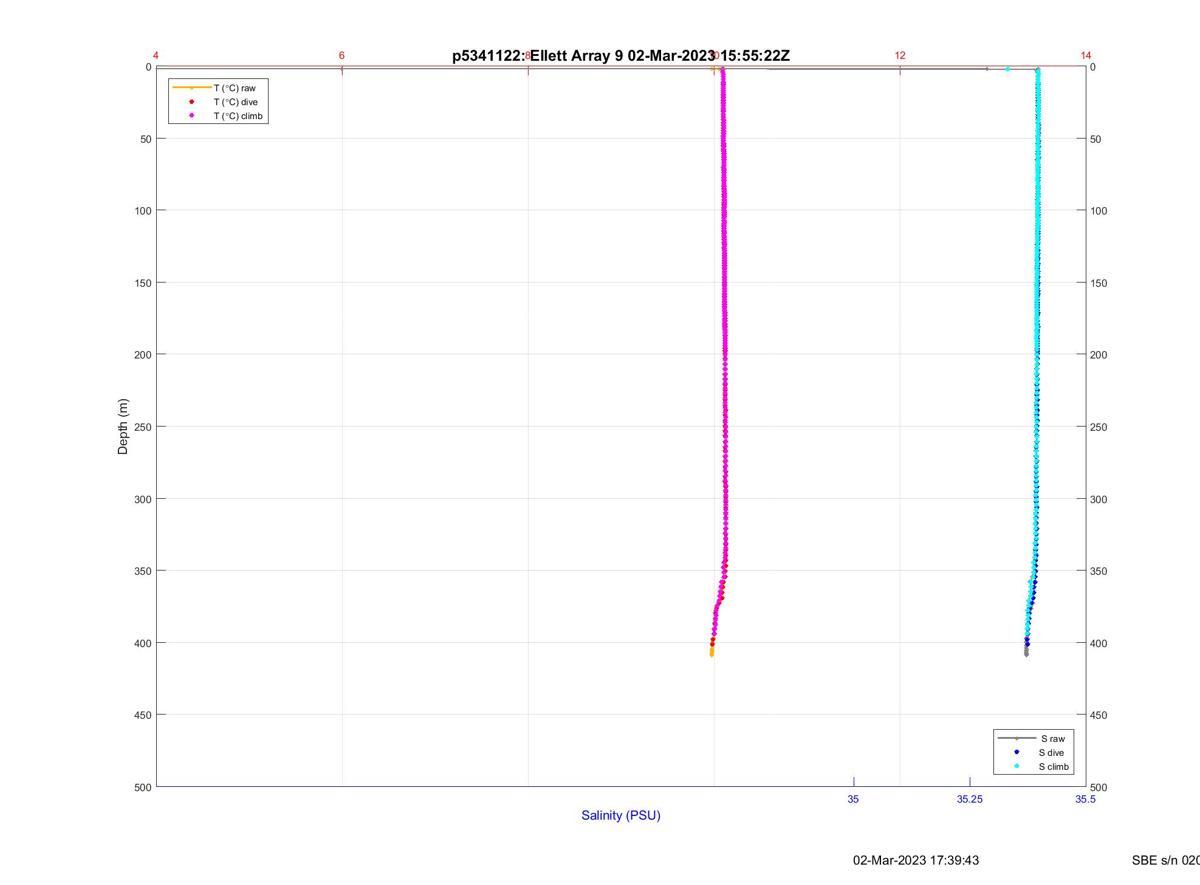Viewport: 1200px width, 885px height.
Task: Click the right depth axis tick '150'
Action: pyautogui.click(x=1100, y=283)
